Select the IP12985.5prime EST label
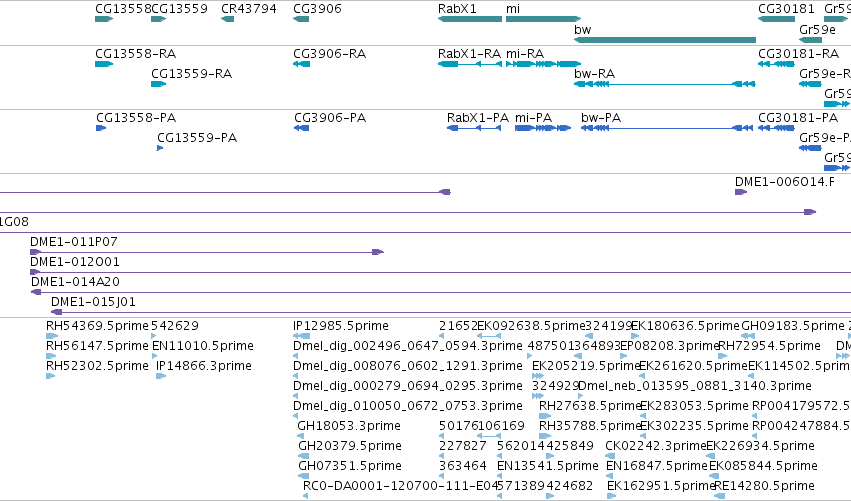This screenshot has width=851, height=501. (341, 326)
